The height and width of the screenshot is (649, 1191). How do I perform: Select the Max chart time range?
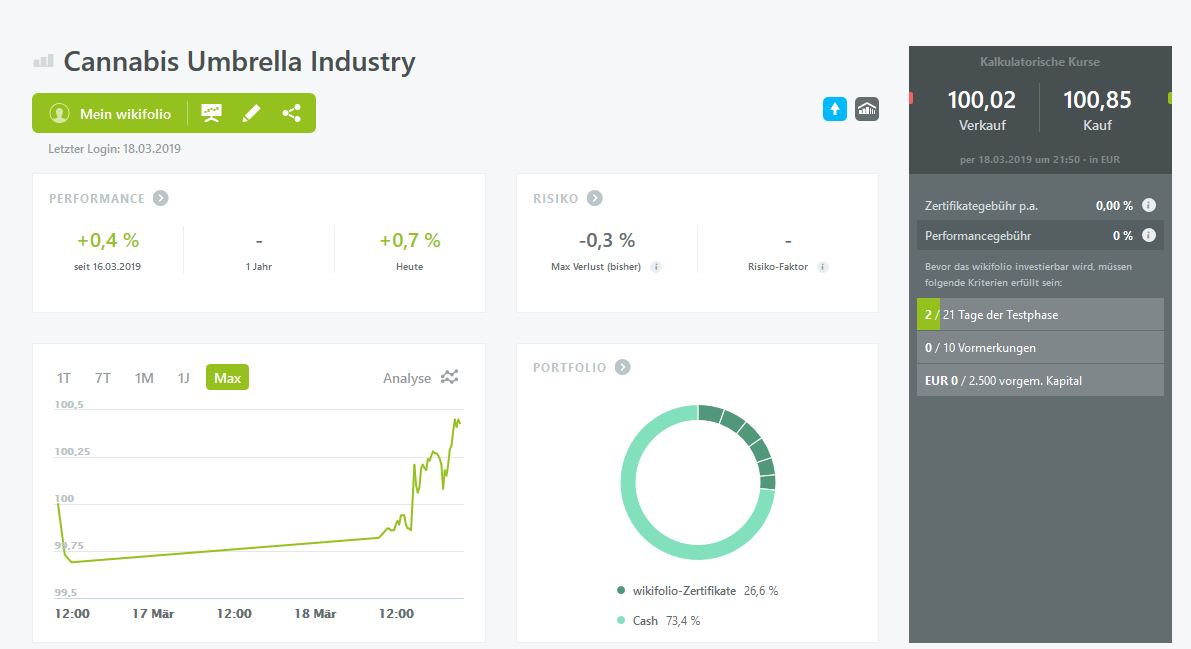pos(227,377)
